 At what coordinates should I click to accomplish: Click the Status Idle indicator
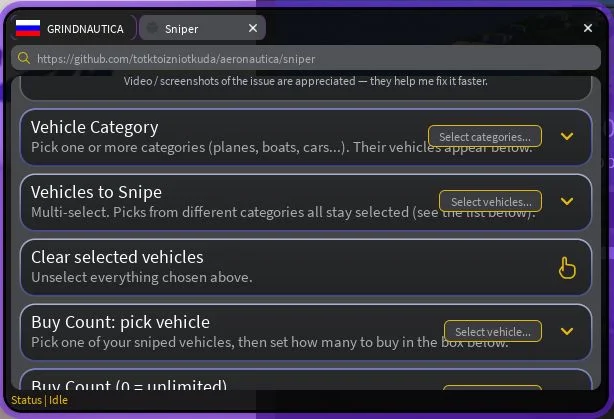pos(39,400)
